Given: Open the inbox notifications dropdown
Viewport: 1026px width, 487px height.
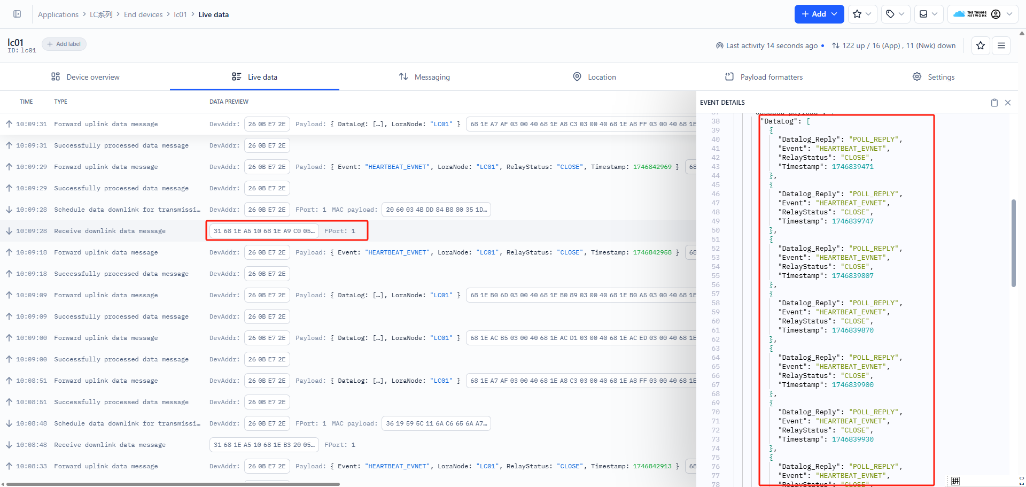Looking at the screenshot, I should point(928,14).
